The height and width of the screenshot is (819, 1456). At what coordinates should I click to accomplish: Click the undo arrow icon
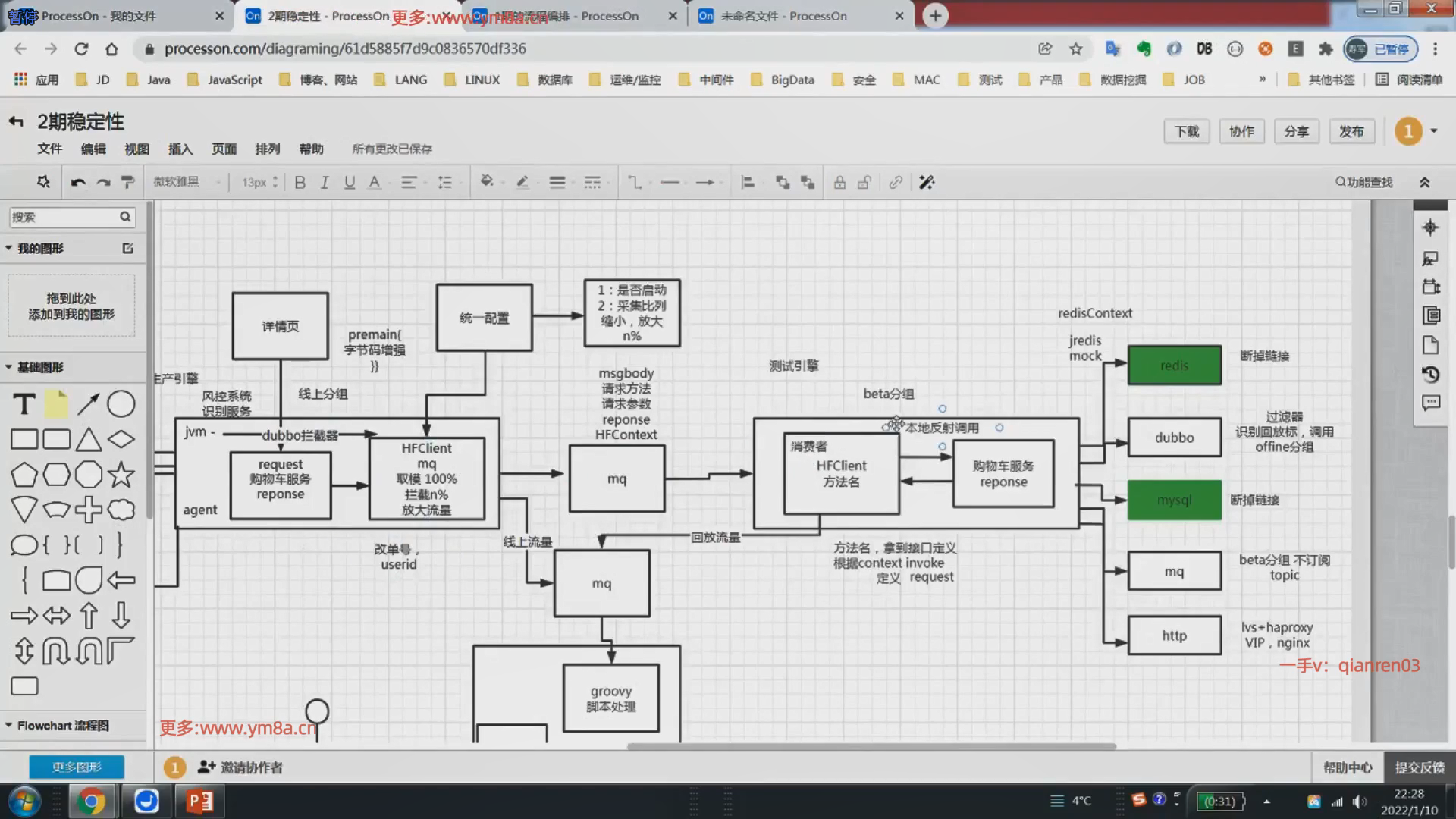(x=78, y=182)
